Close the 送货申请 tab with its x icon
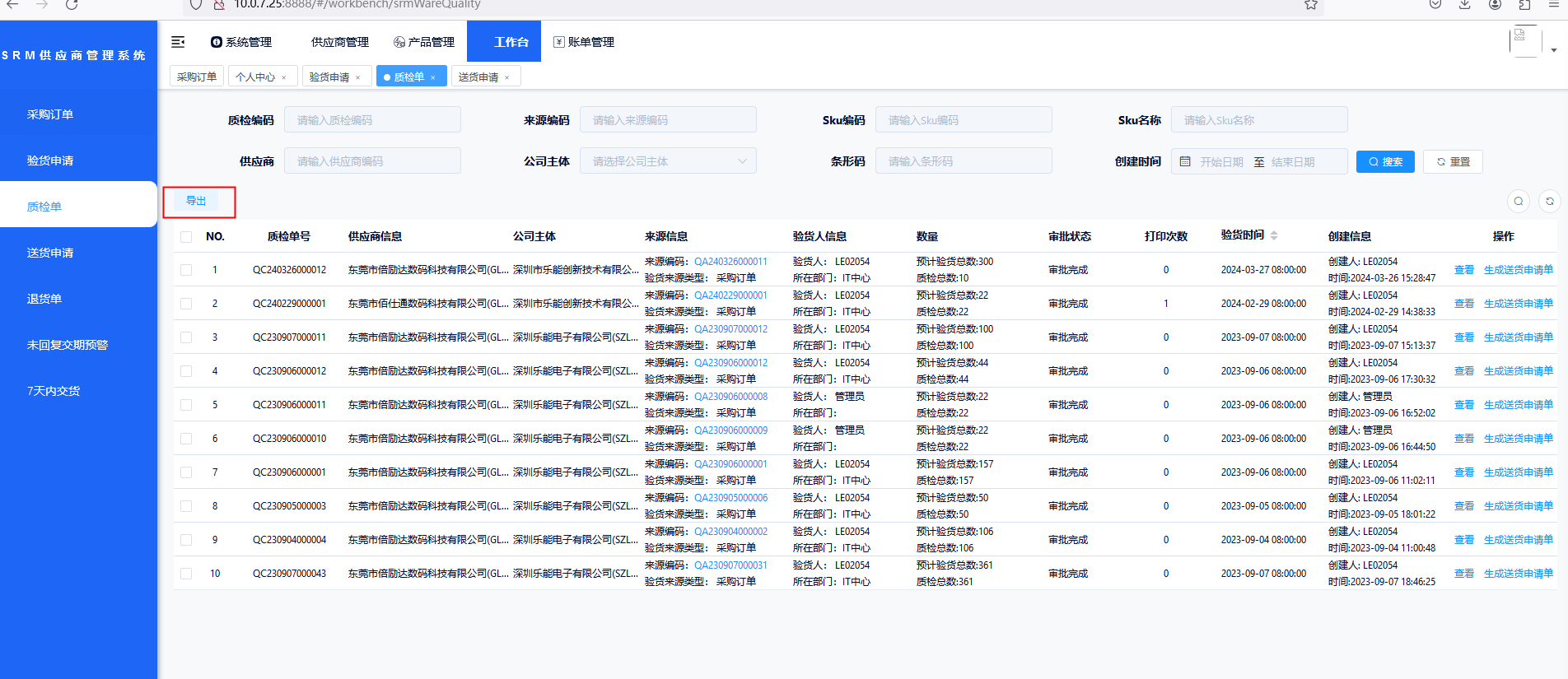 (507, 77)
